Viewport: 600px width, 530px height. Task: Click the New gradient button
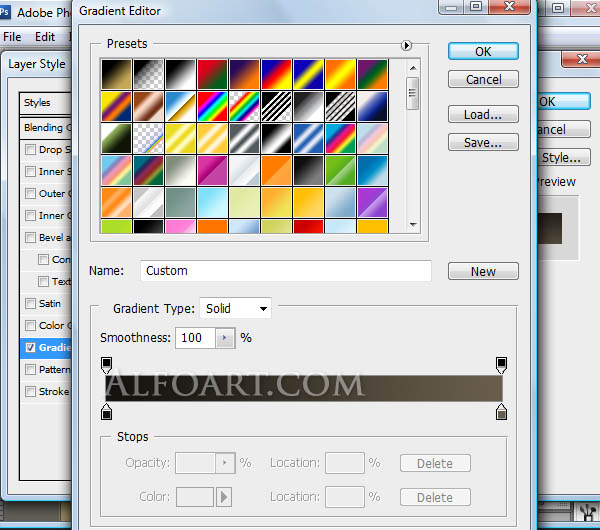pyautogui.click(x=483, y=271)
